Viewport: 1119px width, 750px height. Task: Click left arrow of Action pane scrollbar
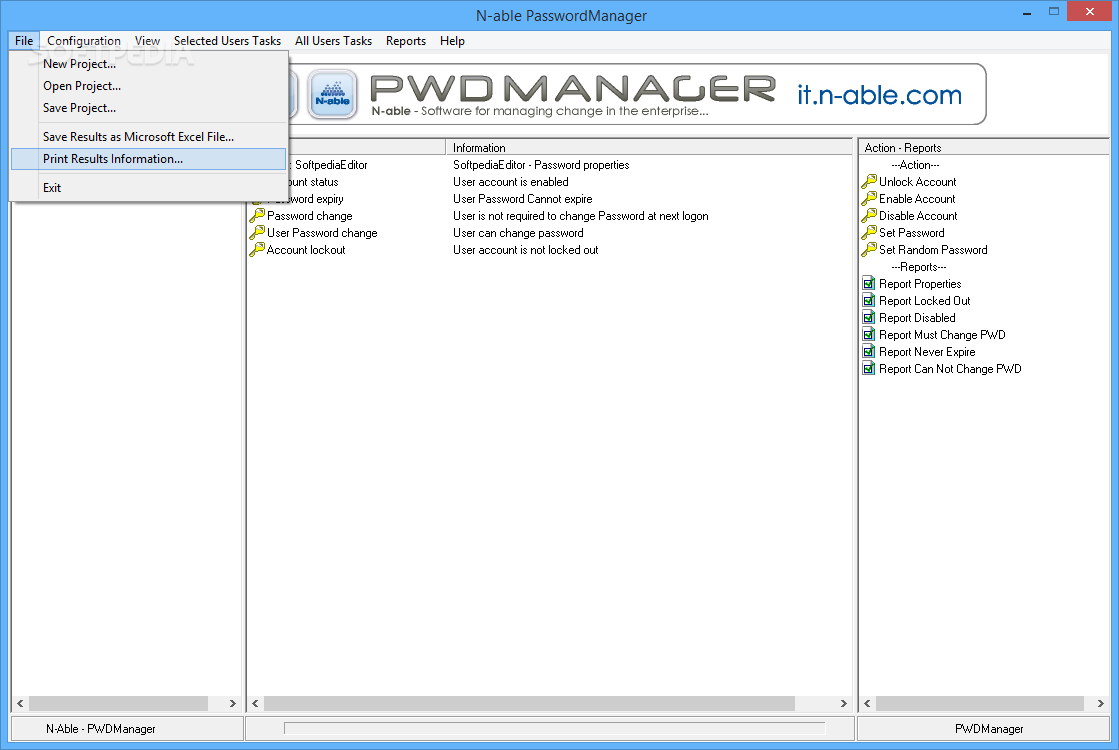coord(867,704)
